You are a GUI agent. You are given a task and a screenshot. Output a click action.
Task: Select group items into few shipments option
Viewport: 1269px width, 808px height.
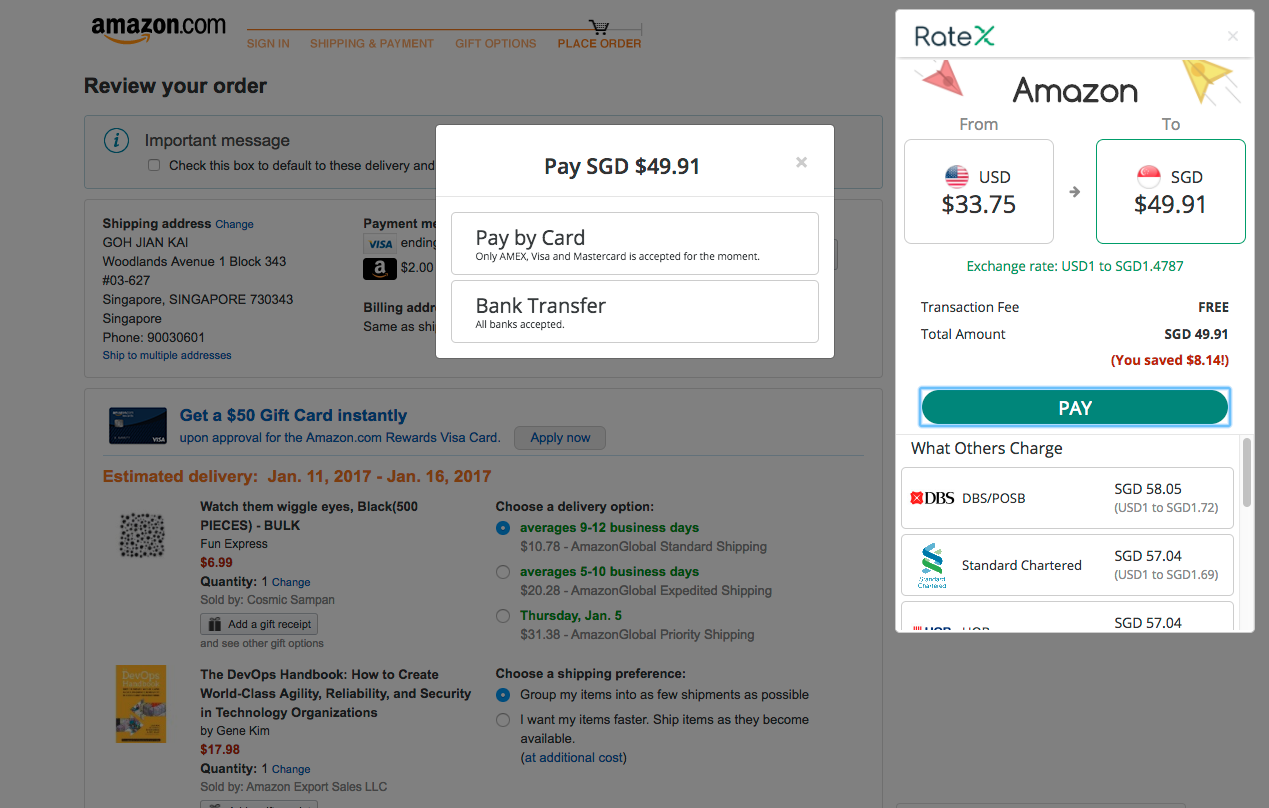(x=503, y=695)
